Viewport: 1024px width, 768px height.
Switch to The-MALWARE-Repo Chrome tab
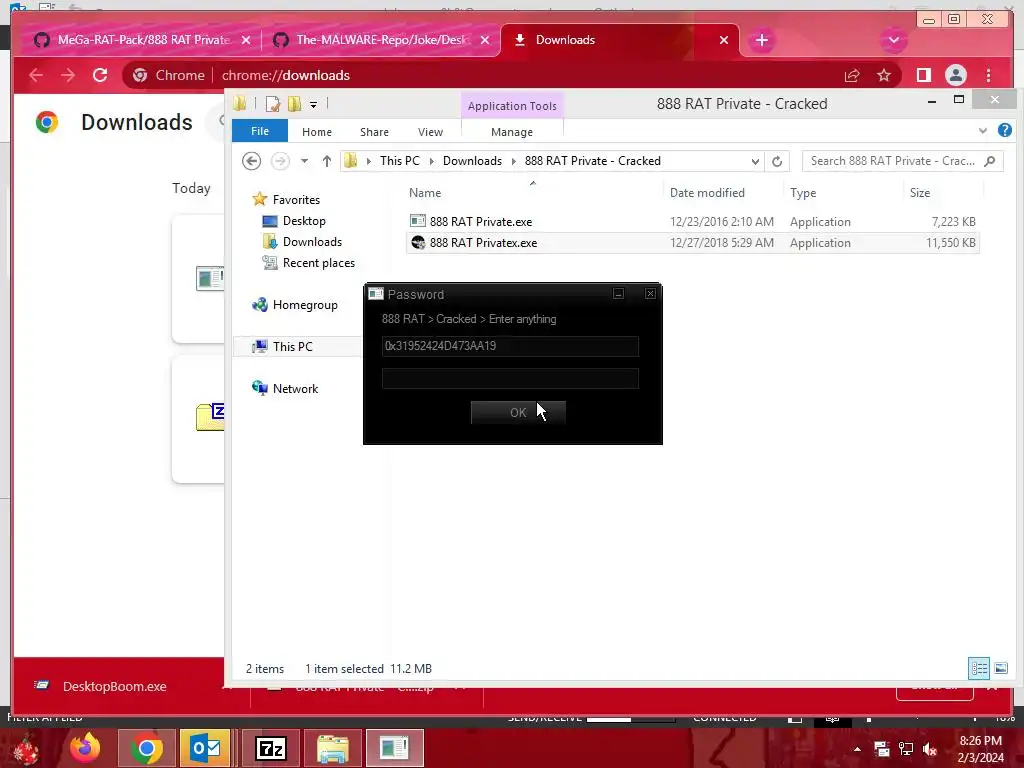382,40
